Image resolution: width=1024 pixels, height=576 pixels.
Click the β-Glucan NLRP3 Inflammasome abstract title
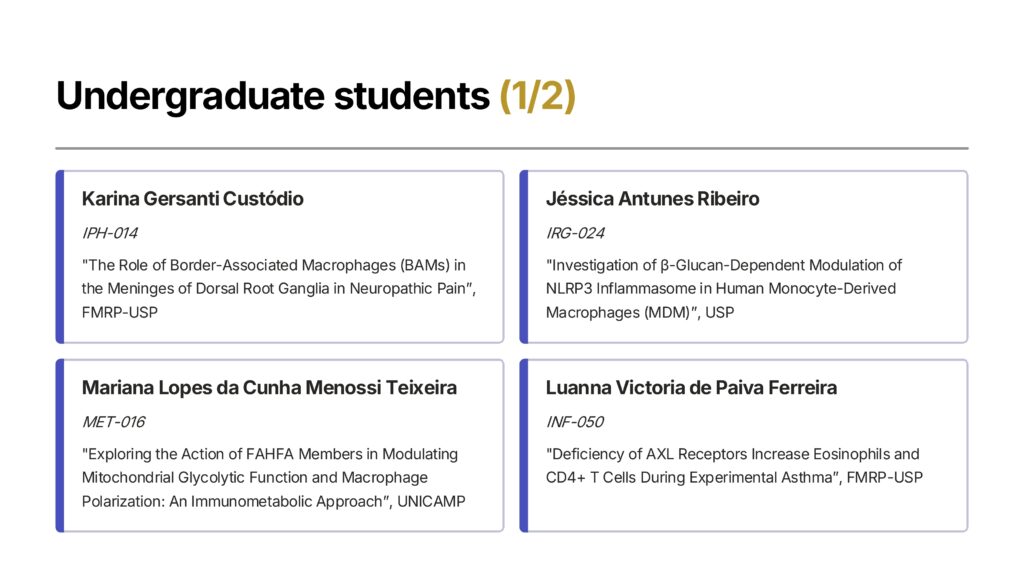coord(724,289)
